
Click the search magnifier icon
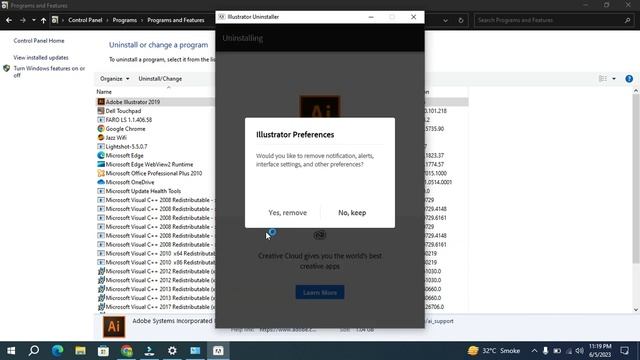coord(627,20)
